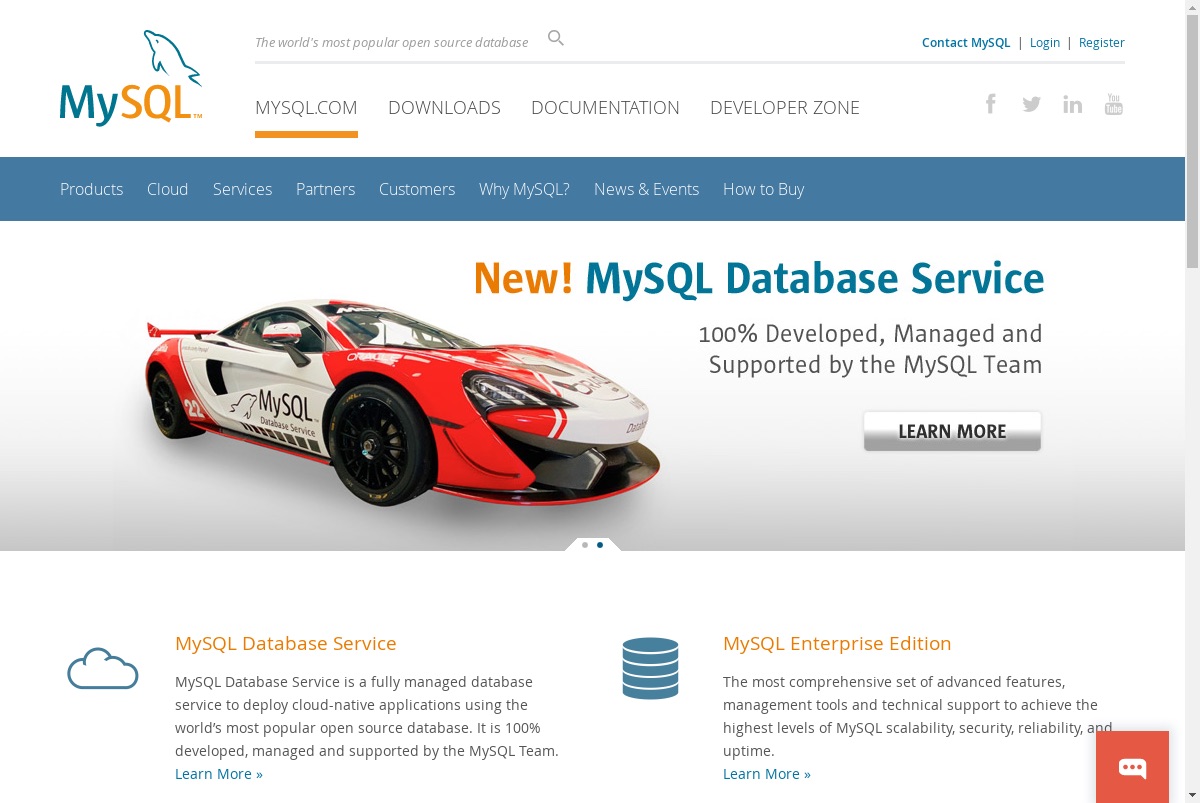Open the News & Events menu
The width and height of the screenshot is (1200, 803).
point(646,189)
